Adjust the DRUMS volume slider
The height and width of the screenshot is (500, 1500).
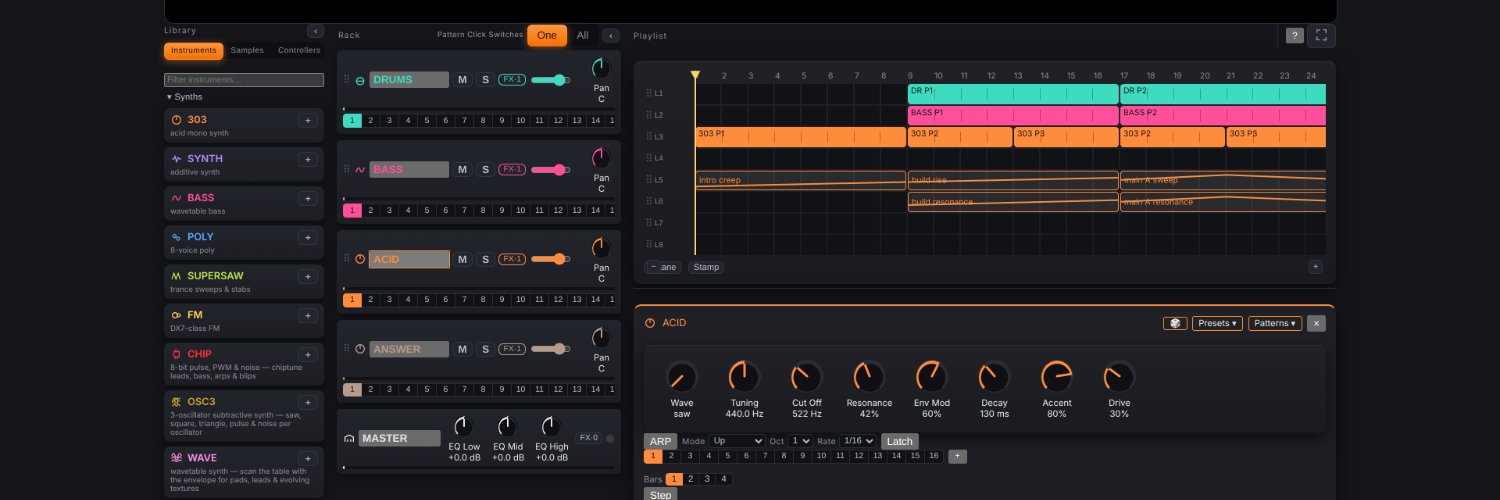point(550,80)
